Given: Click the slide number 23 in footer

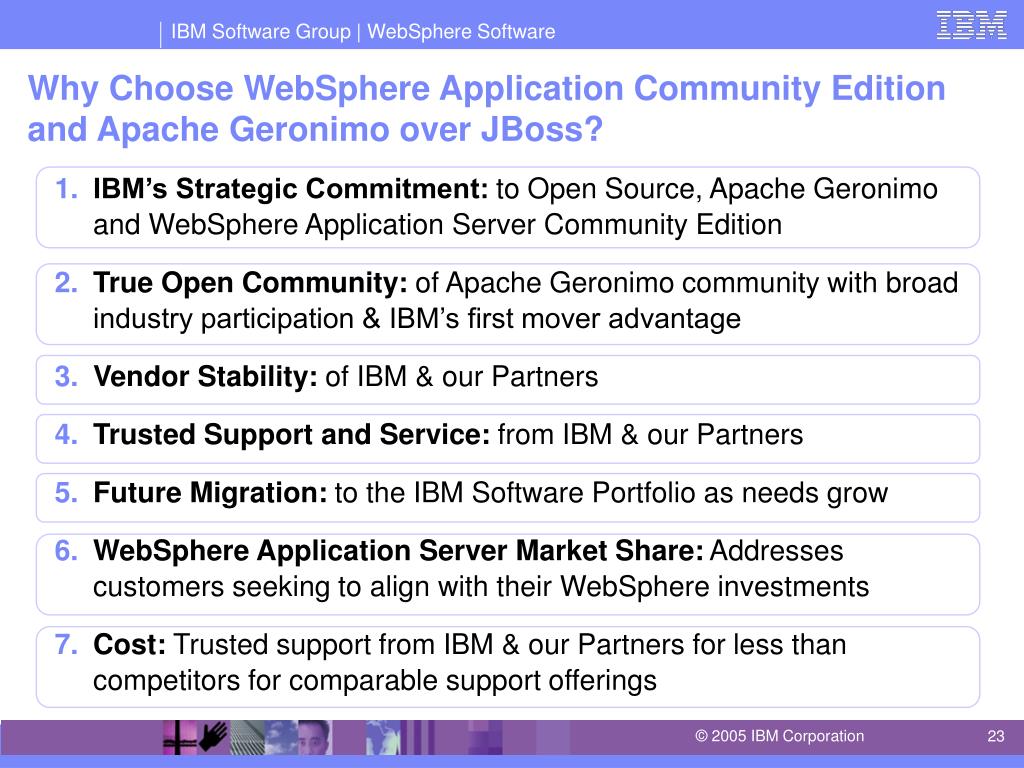Looking at the screenshot, I should click(996, 736).
